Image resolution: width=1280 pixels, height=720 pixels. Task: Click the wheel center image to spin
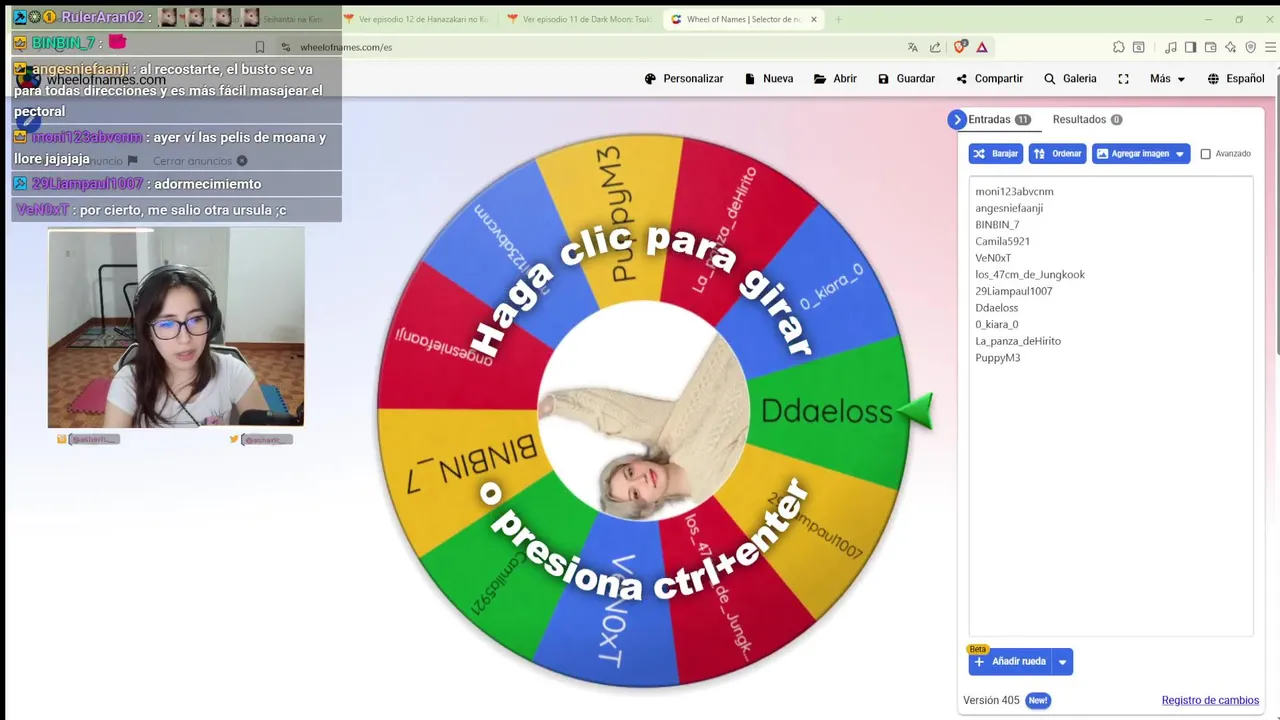pyautogui.click(x=643, y=411)
